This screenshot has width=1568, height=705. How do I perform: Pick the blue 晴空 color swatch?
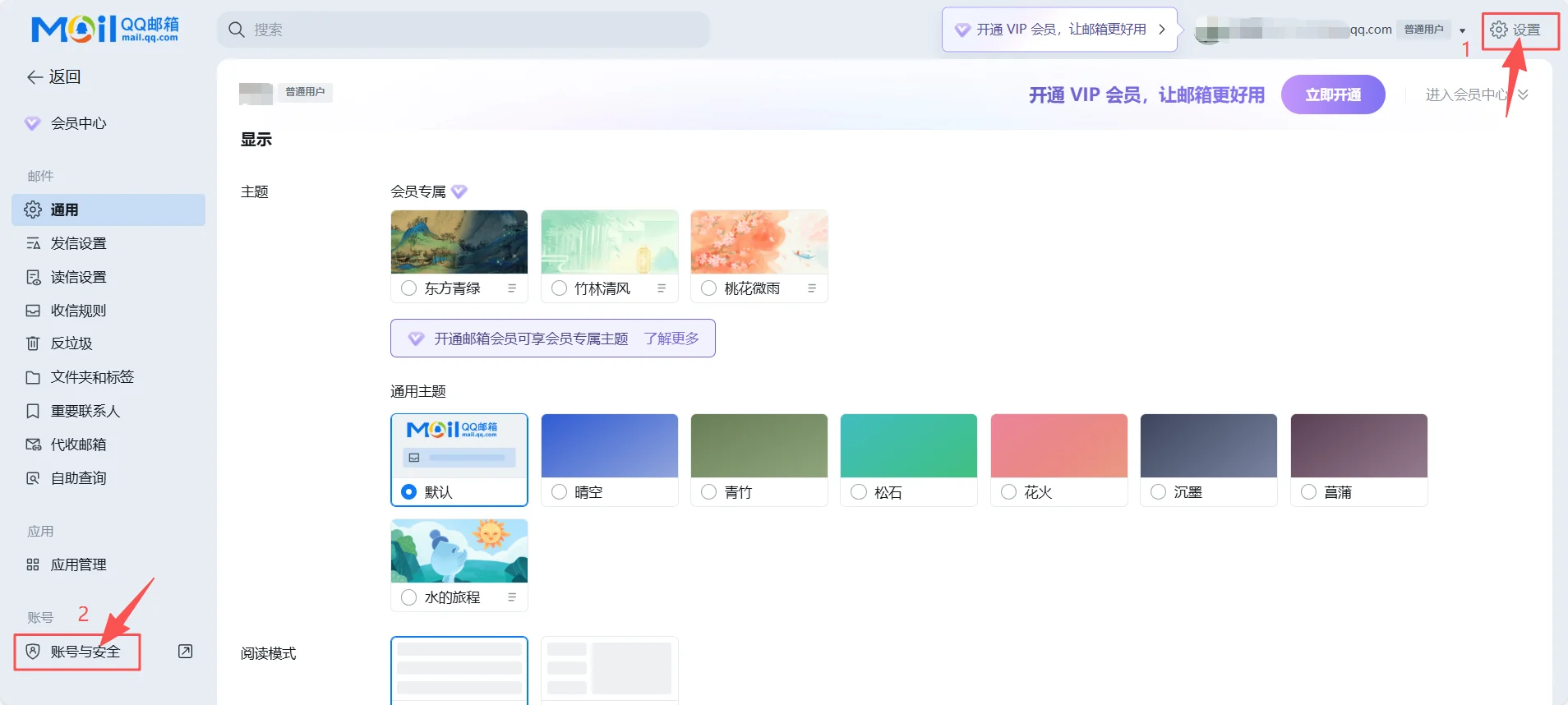pos(610,445)
